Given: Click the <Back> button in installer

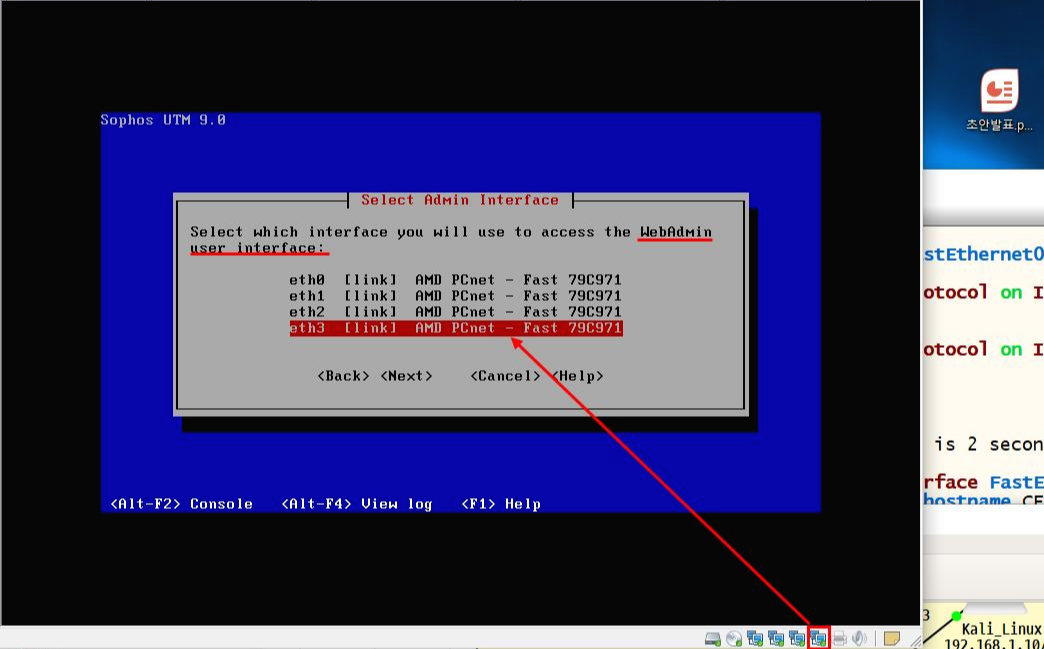Looking at the screenshot, I should (344, 376).
